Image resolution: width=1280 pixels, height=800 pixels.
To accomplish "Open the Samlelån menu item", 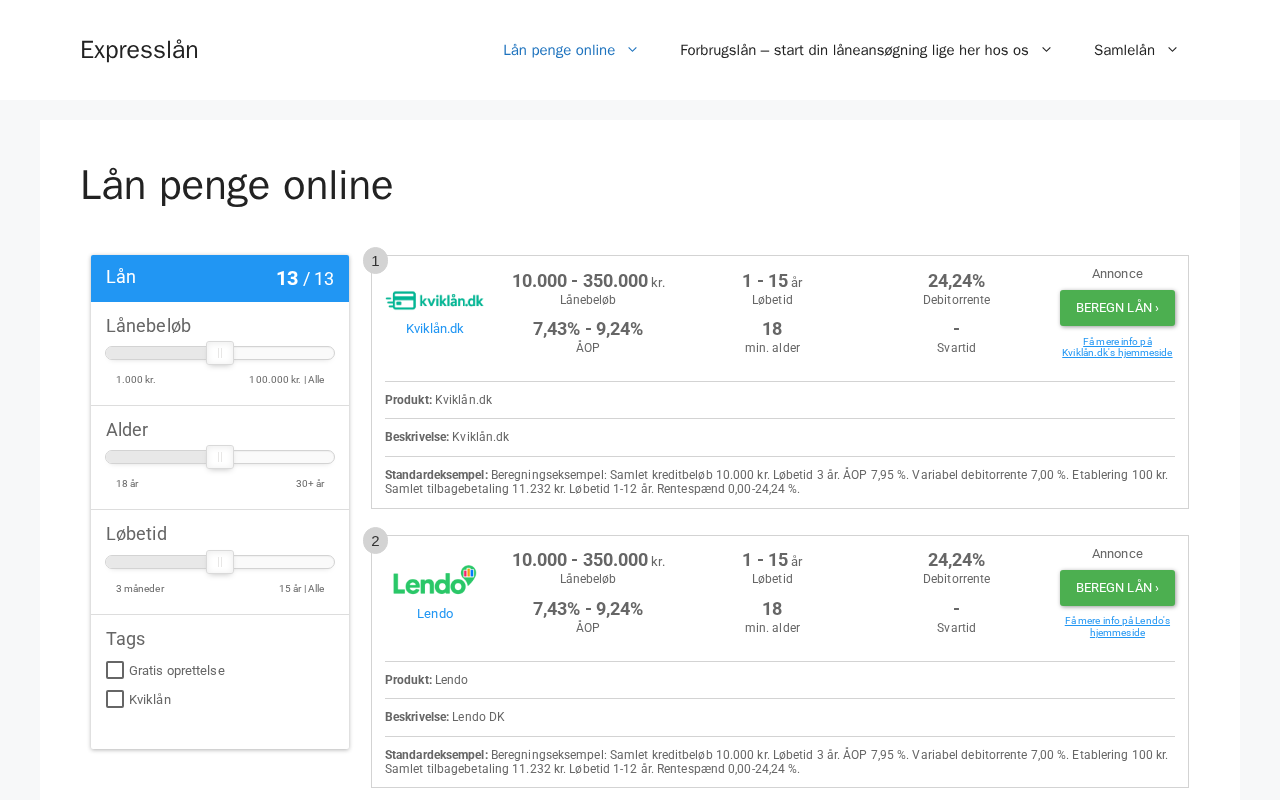I will click(1124, 50).
